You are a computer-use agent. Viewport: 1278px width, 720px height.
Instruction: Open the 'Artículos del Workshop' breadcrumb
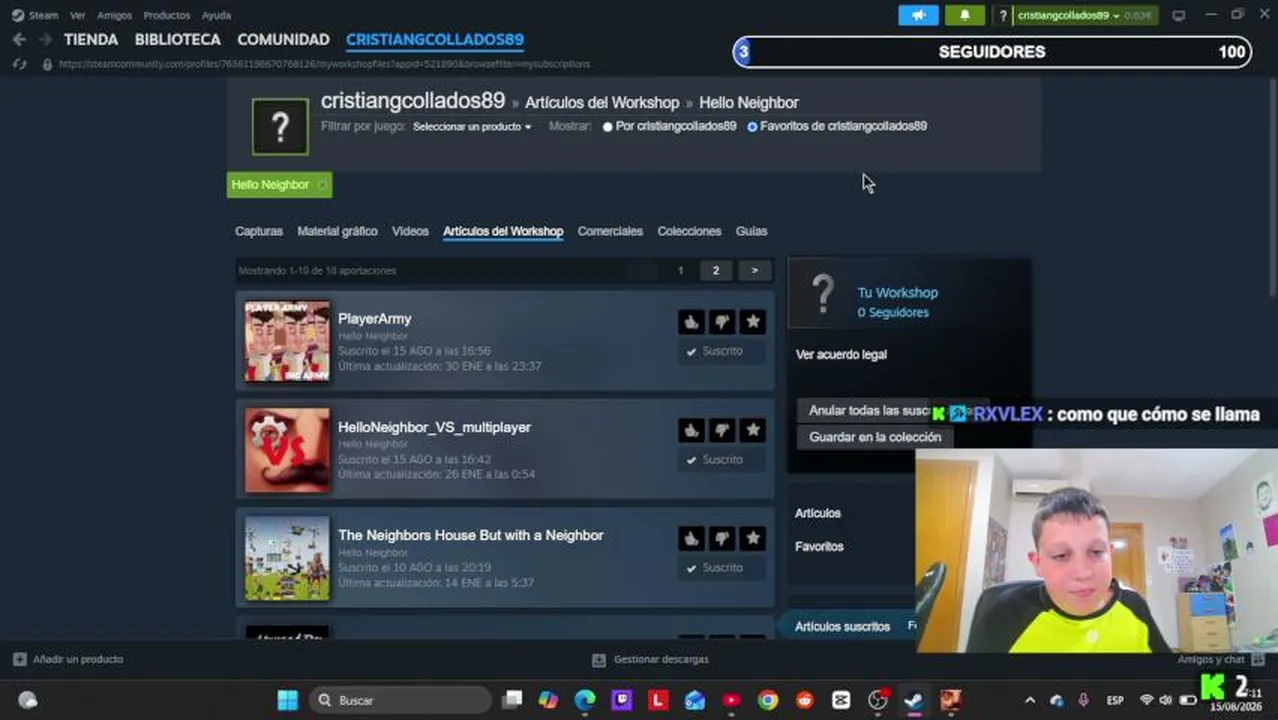coord(602,103)
